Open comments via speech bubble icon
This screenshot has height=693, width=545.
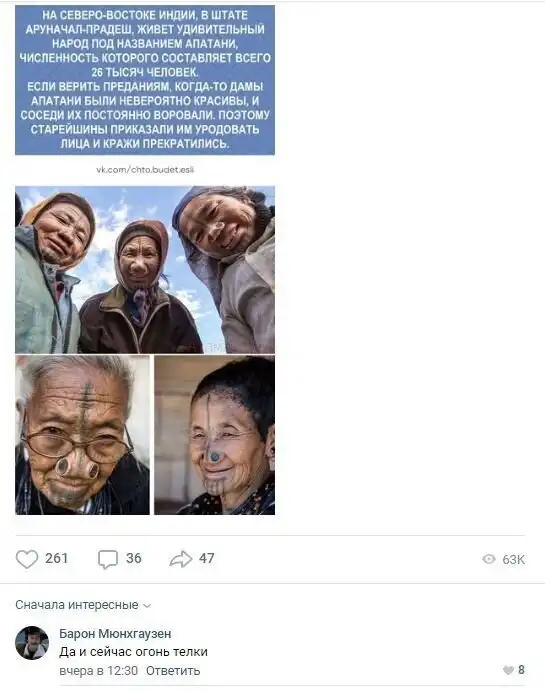click(x=108, y=559)
